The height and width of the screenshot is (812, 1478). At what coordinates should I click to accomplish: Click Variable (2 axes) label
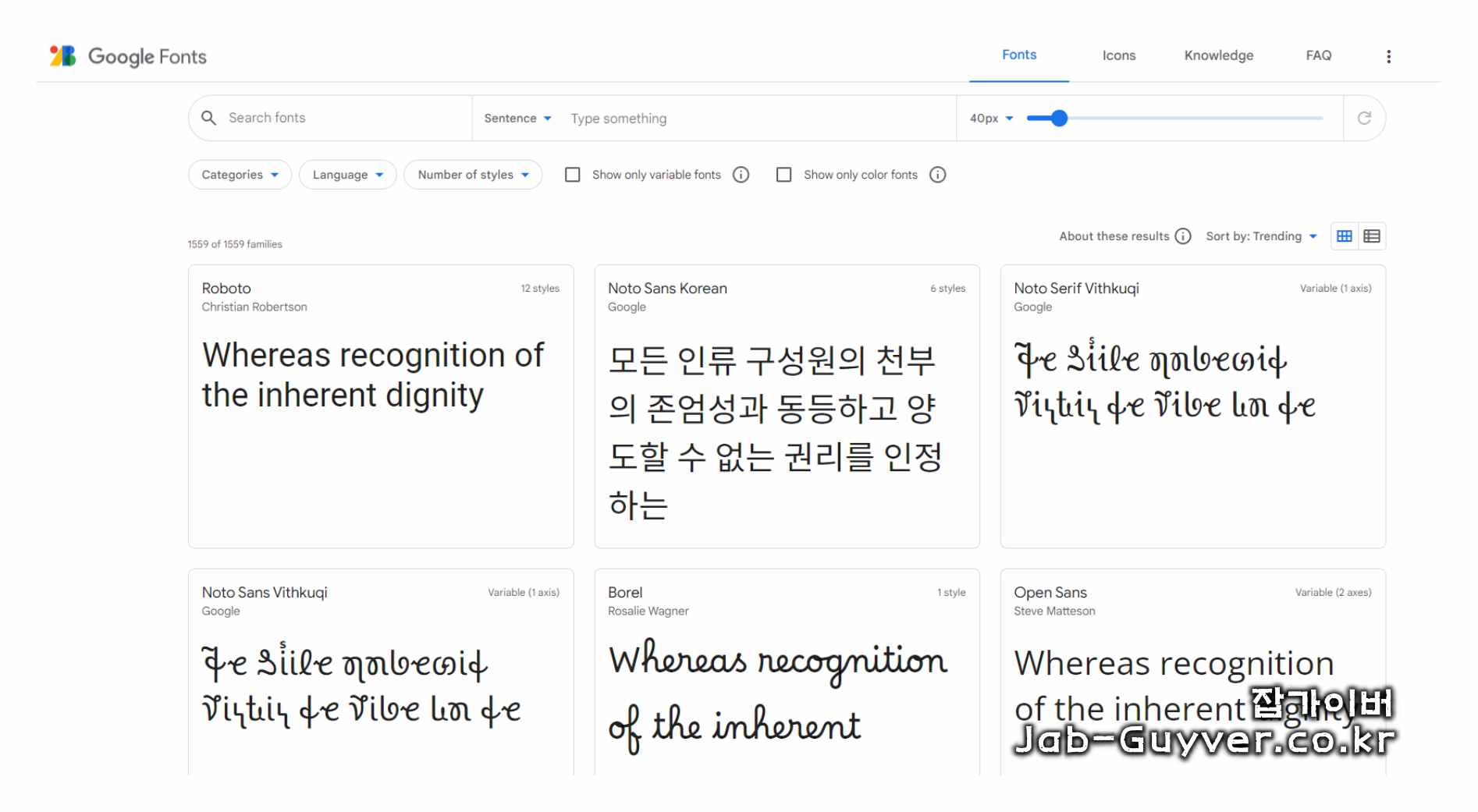coord(1333,593)
